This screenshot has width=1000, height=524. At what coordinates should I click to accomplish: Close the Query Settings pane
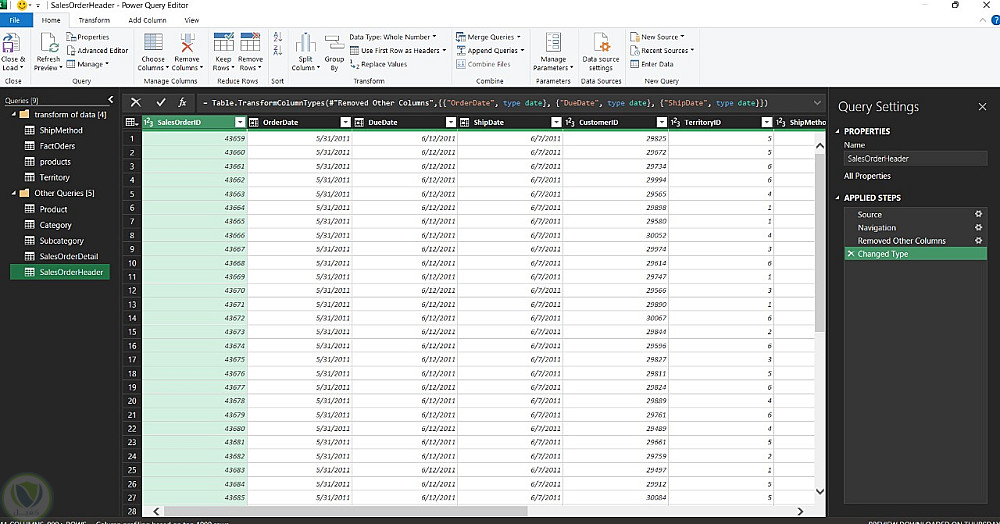[x=982, y=106]
